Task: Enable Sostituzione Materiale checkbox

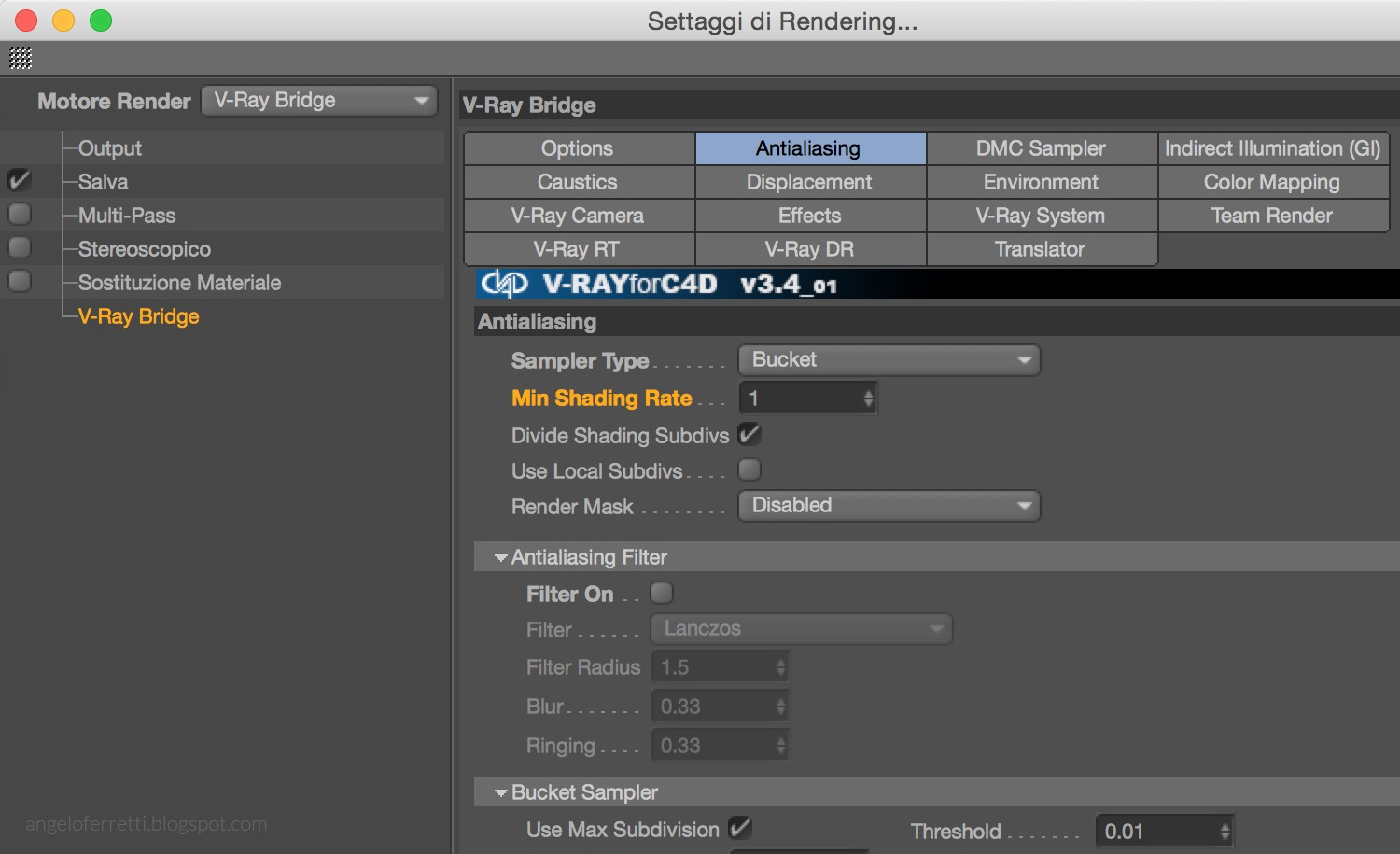Action: pos(20,281)
